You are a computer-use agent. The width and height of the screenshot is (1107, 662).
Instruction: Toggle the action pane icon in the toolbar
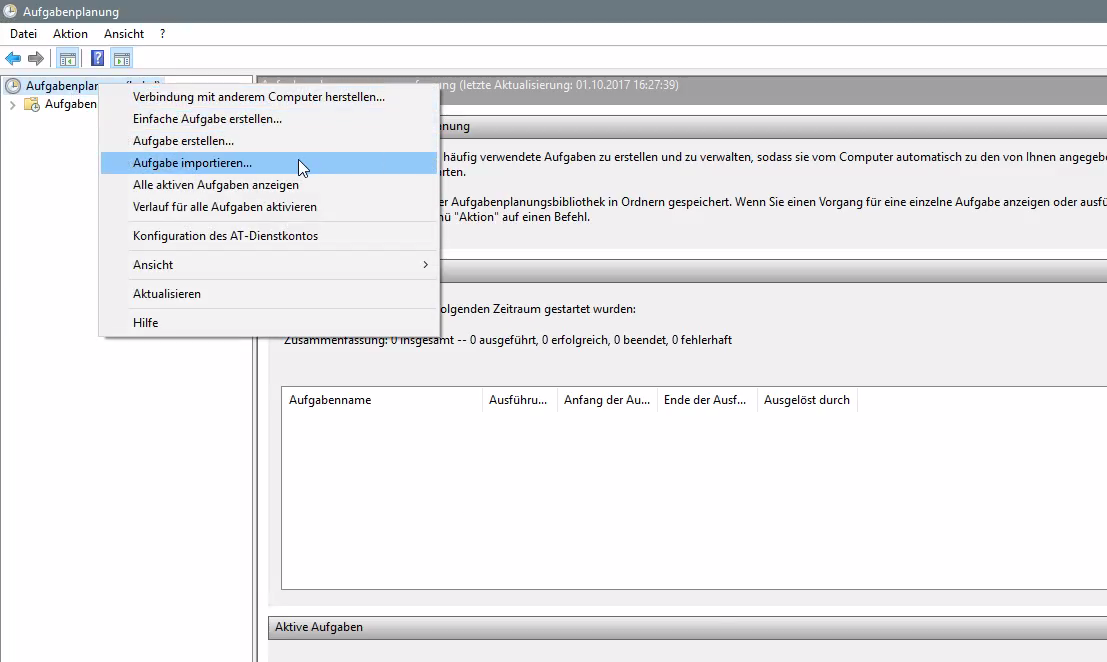click(x=121, y=58)
